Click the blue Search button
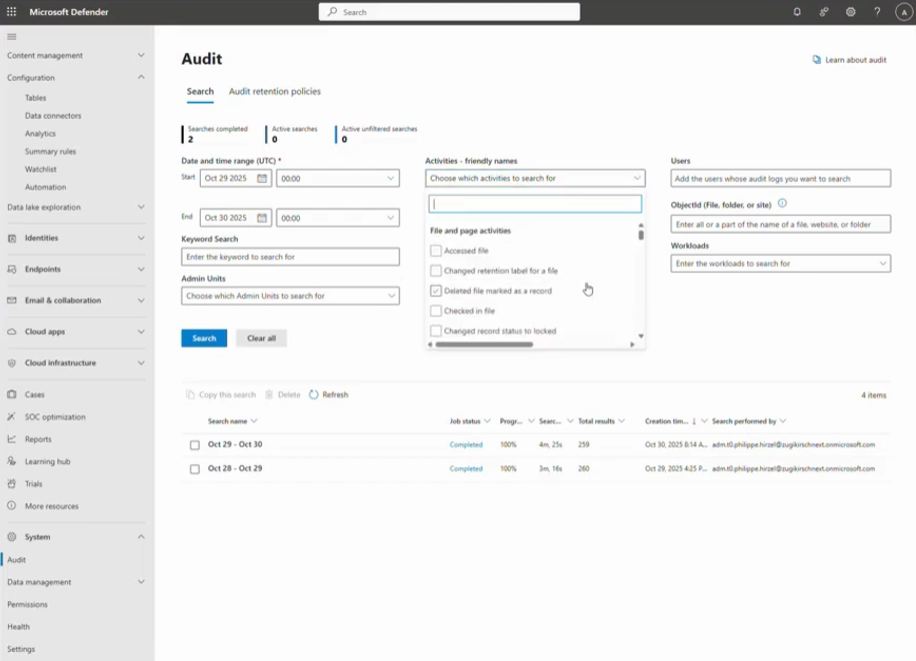The width and height of the screenshot is (916, 661). click(204, 338)
